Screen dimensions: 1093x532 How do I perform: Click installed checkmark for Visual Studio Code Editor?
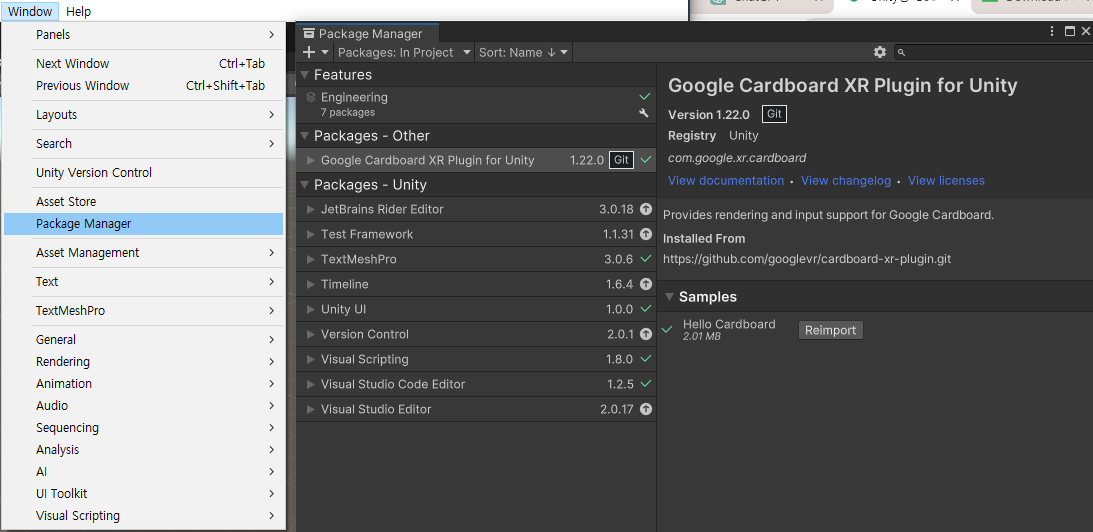[645, 384]
